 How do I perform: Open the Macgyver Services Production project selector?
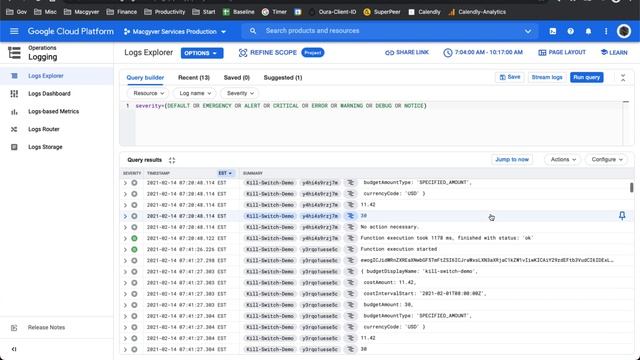pyautogui.click(x=175, y=31)
